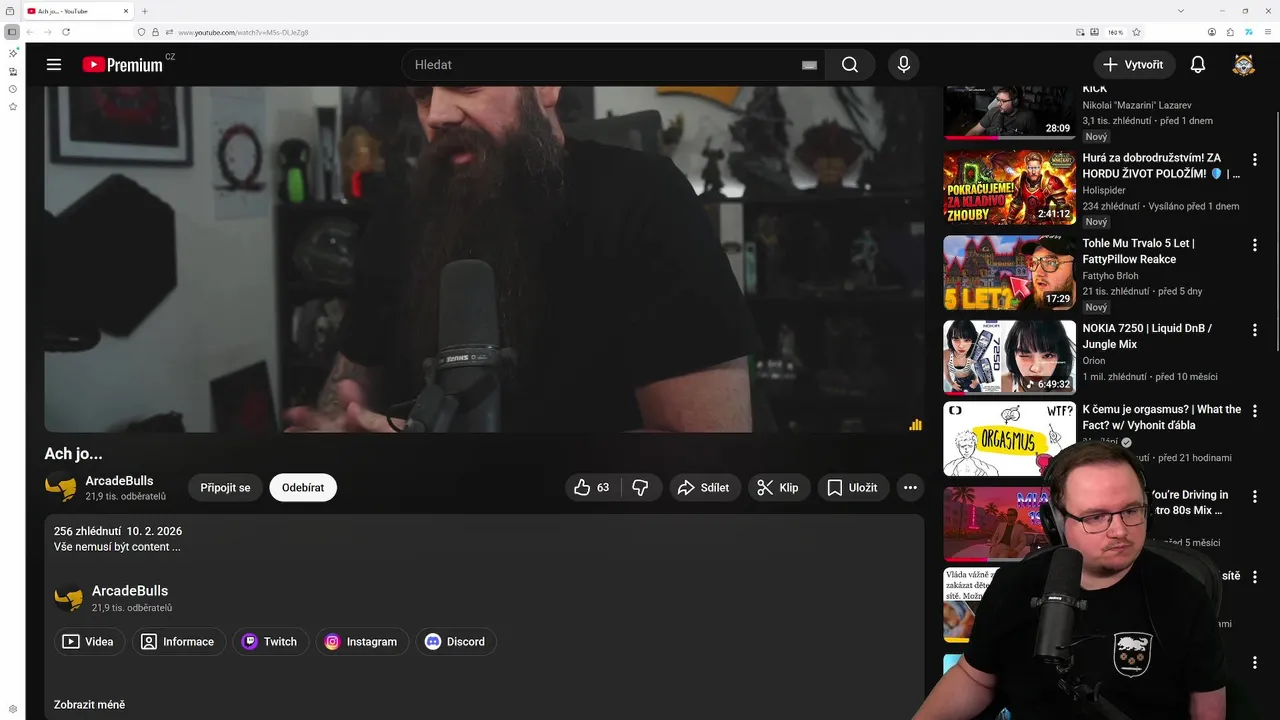Open the browser extensions icon
Viewport: 1280px width, 720px height.
1230,32
